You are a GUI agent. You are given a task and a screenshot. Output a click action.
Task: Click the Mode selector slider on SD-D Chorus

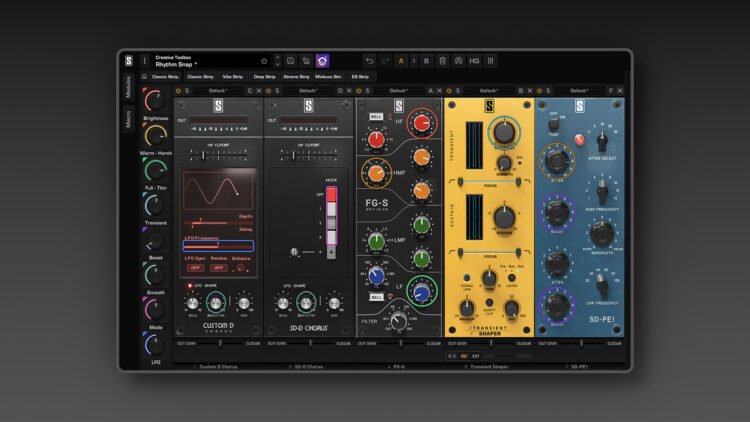[331, 222]
